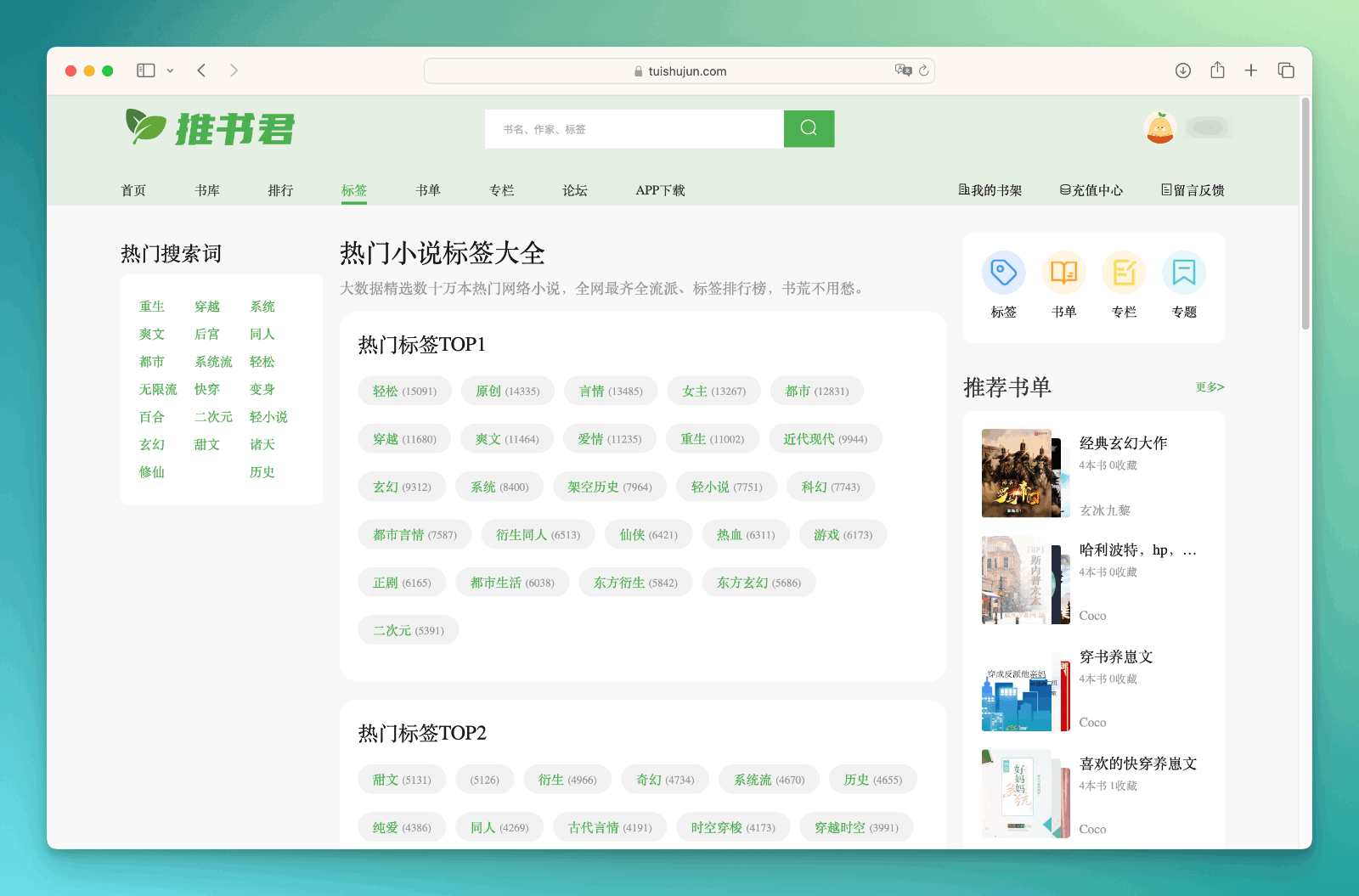Open the 书单 booklist icon in the sidebar
The image size is (1359, 896).
[1063, 273]
